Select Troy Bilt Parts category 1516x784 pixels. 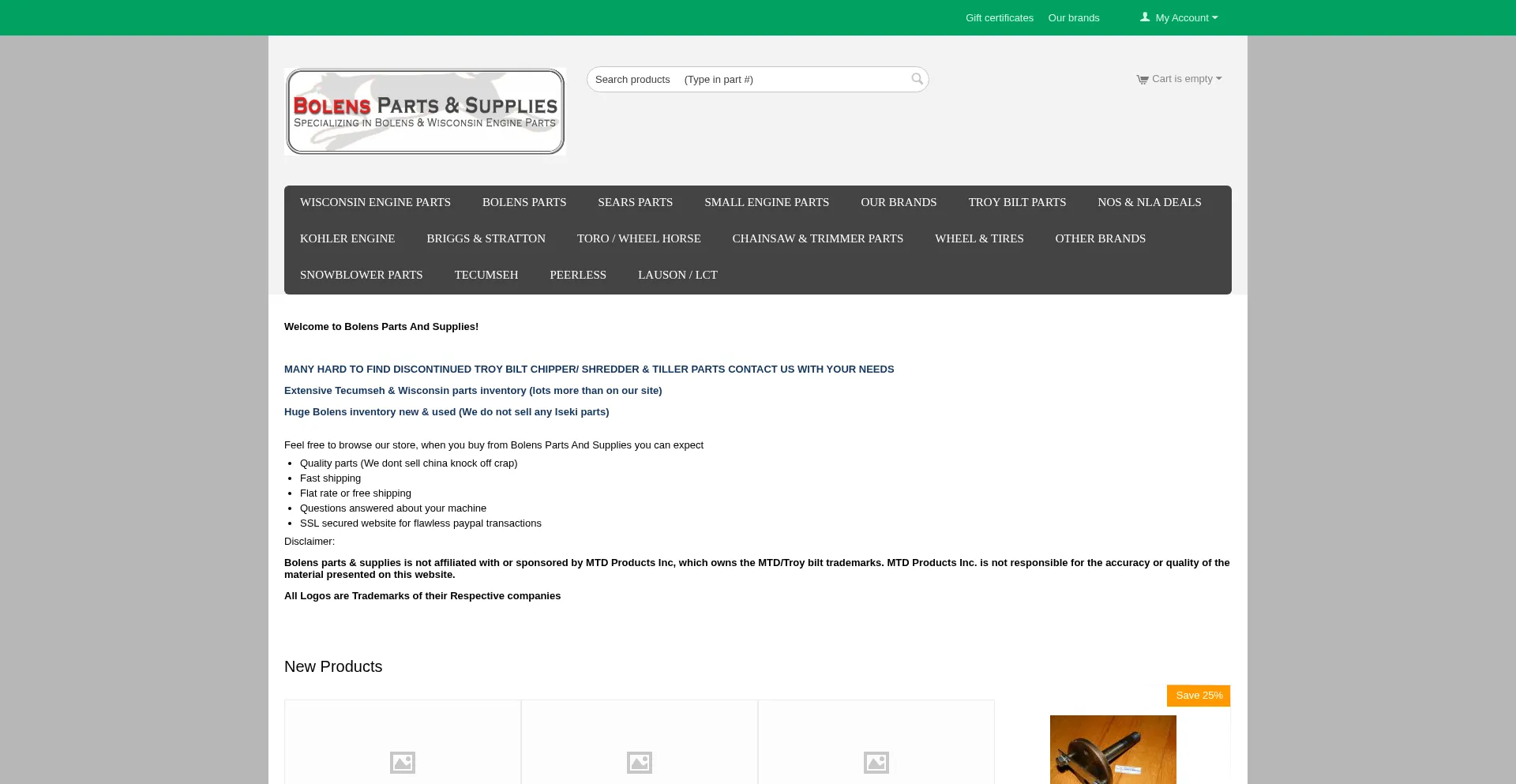(1017, 203)
